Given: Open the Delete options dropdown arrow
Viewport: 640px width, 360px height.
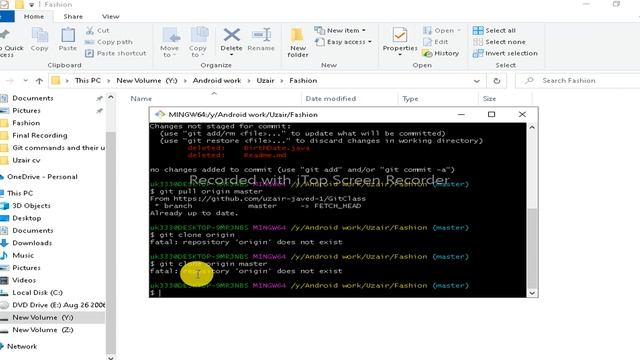Looking at the screenshot, I should coord(231,55).
